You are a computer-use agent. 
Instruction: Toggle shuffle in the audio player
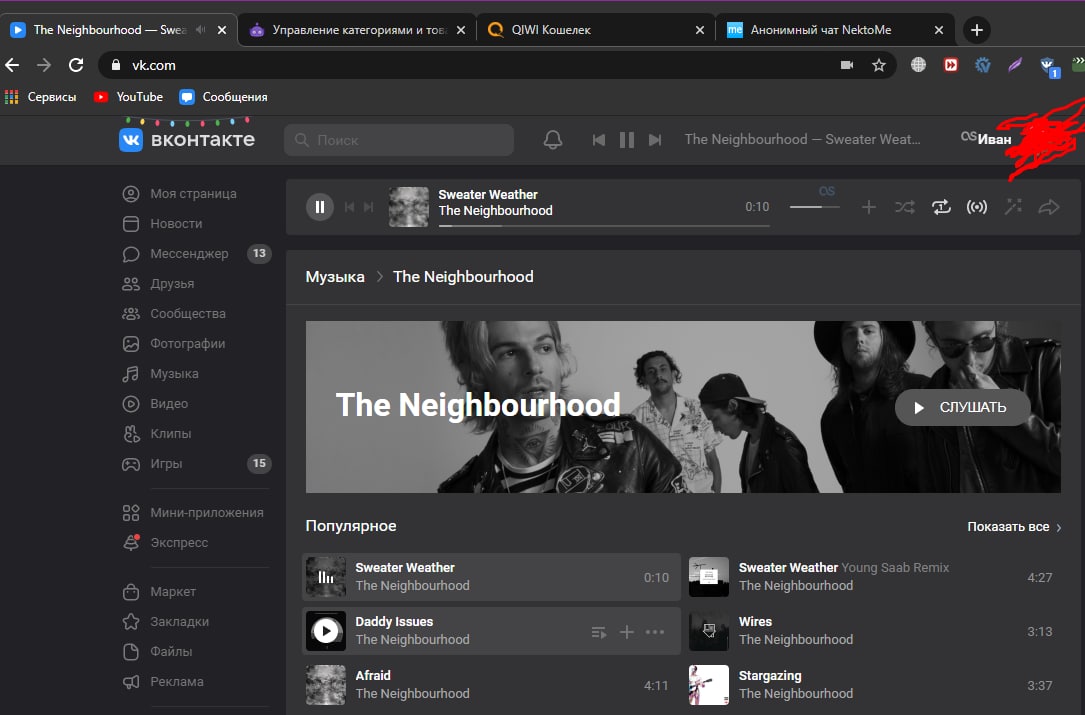tap(904, 207)
